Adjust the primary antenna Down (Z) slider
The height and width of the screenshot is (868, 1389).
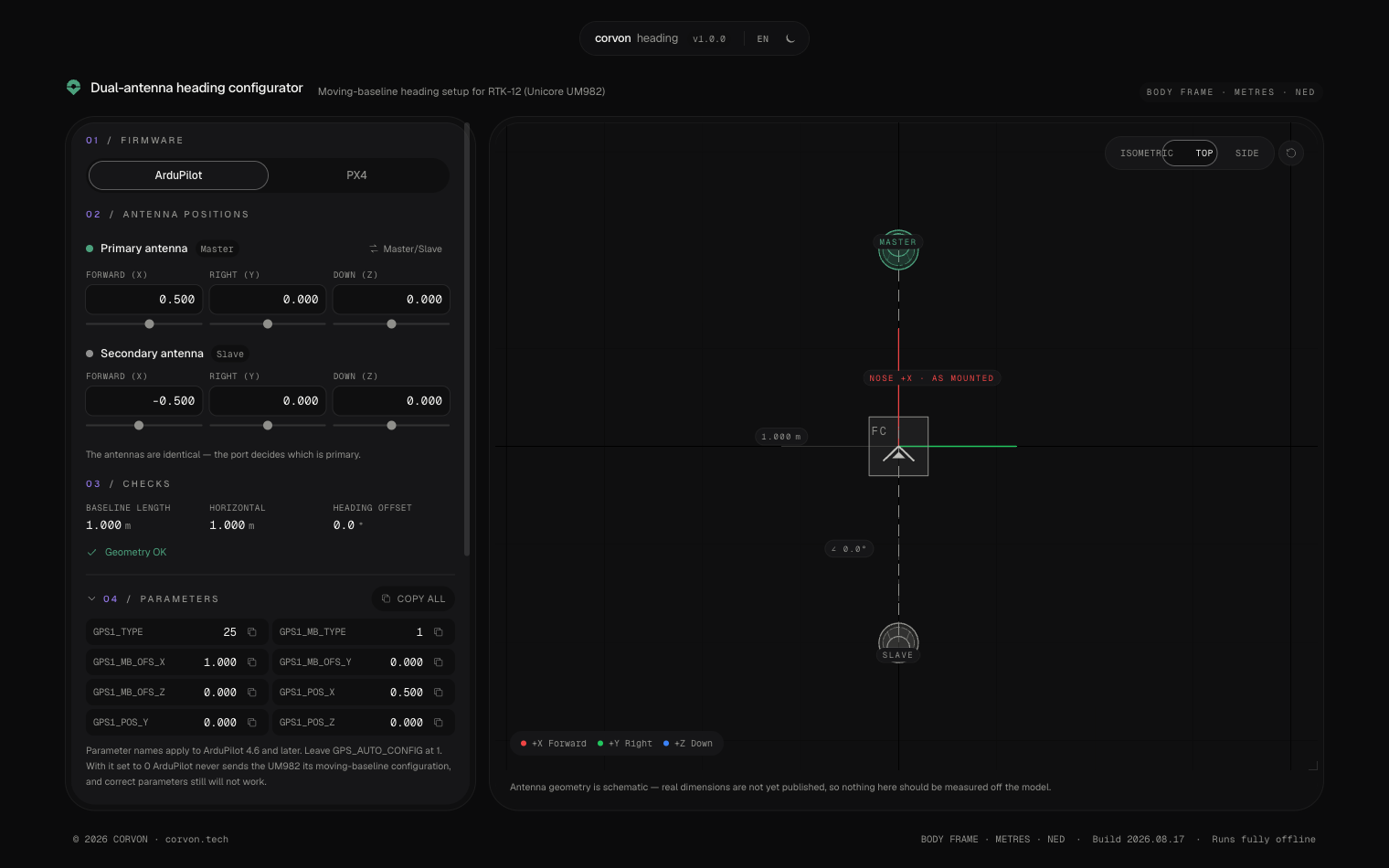391,323
